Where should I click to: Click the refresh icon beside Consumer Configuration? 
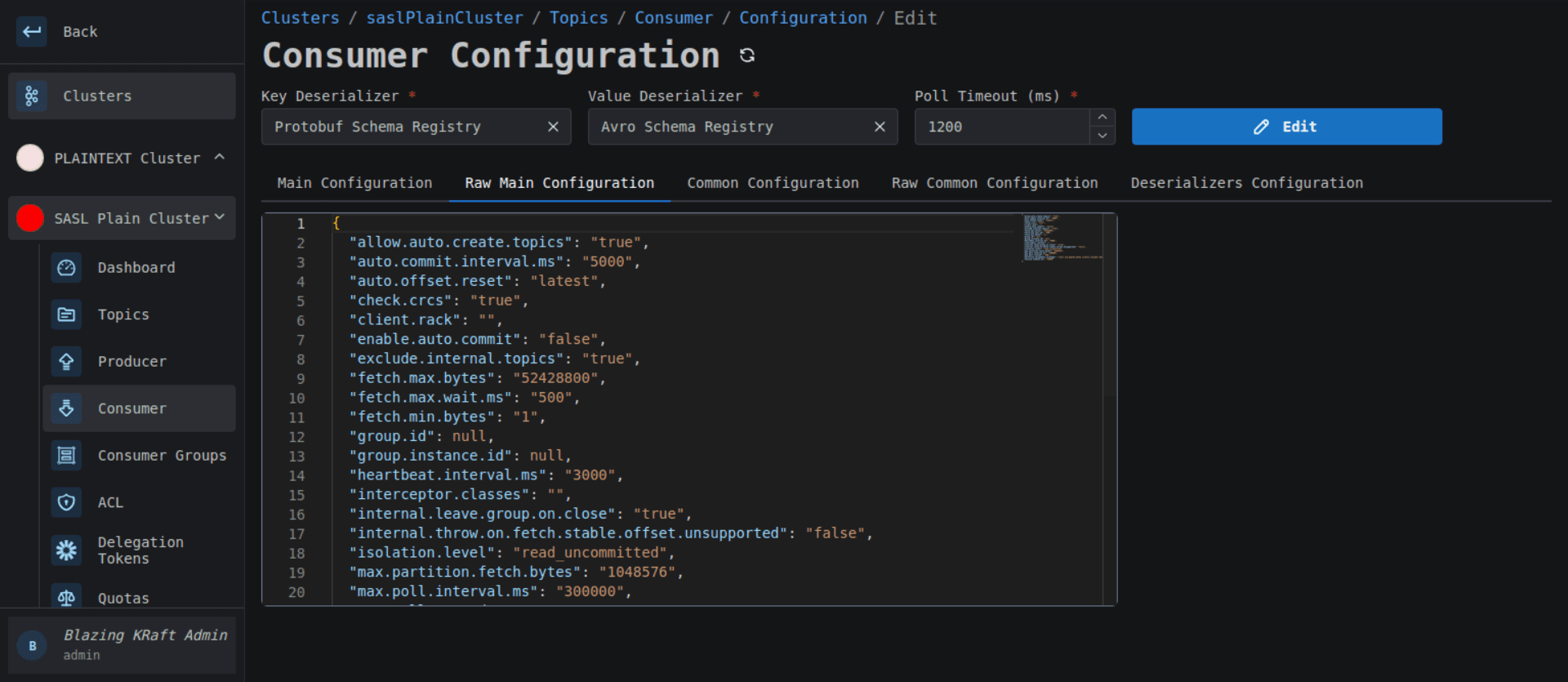click(x=746, y=56)
